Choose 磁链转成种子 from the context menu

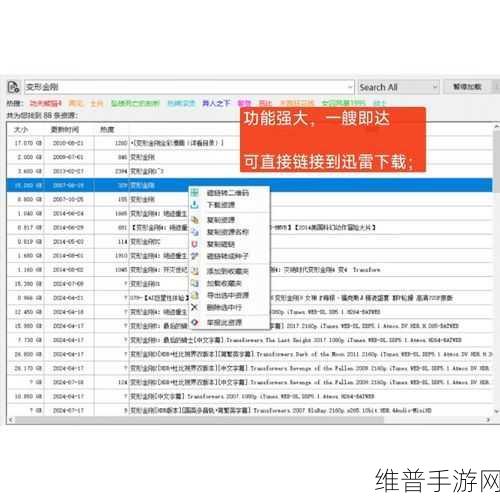tap(228, 256)
